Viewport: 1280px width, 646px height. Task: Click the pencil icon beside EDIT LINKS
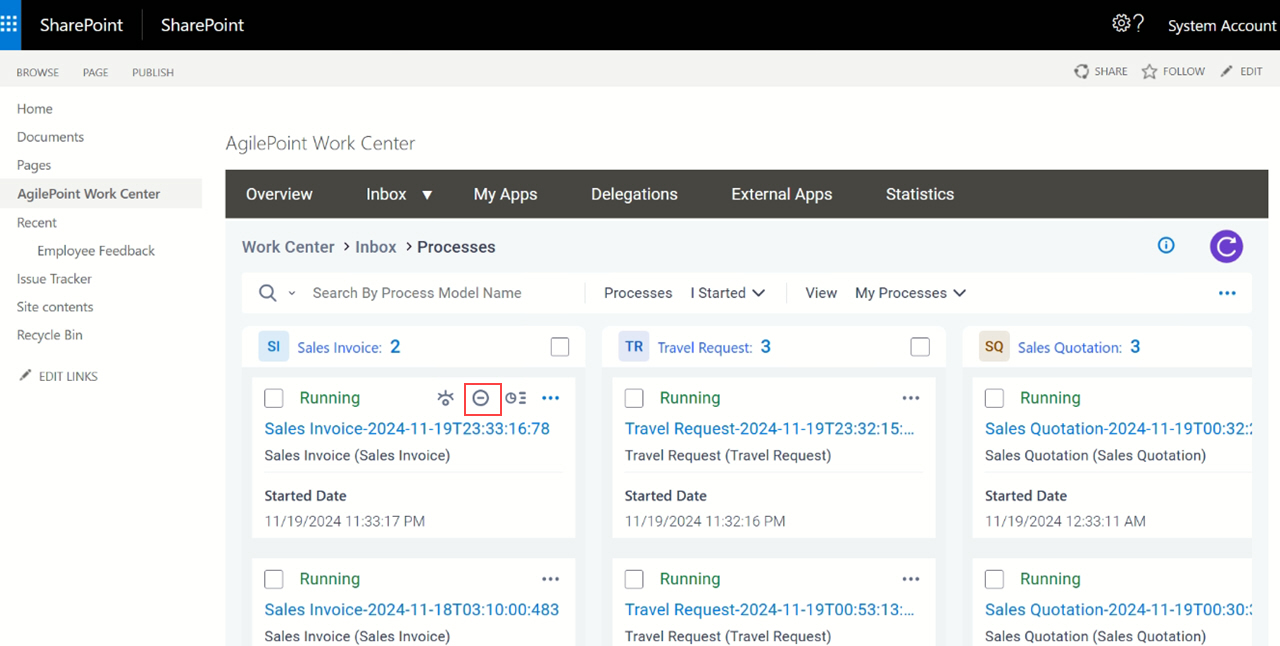[25, 376]
